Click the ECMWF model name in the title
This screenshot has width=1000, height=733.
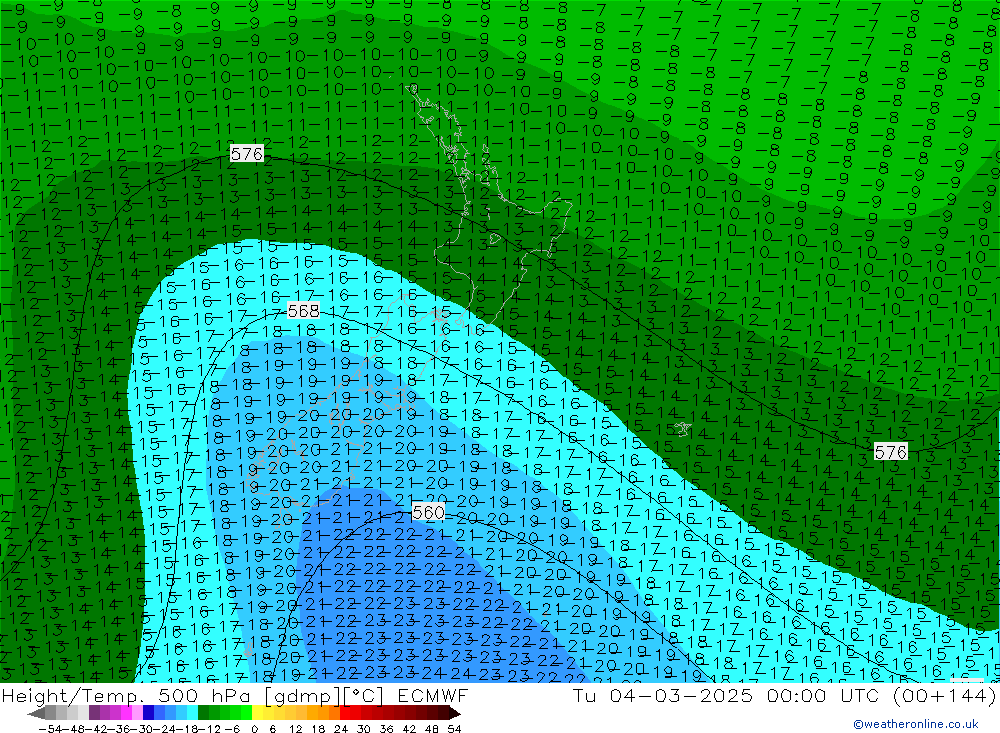point(432,695)
